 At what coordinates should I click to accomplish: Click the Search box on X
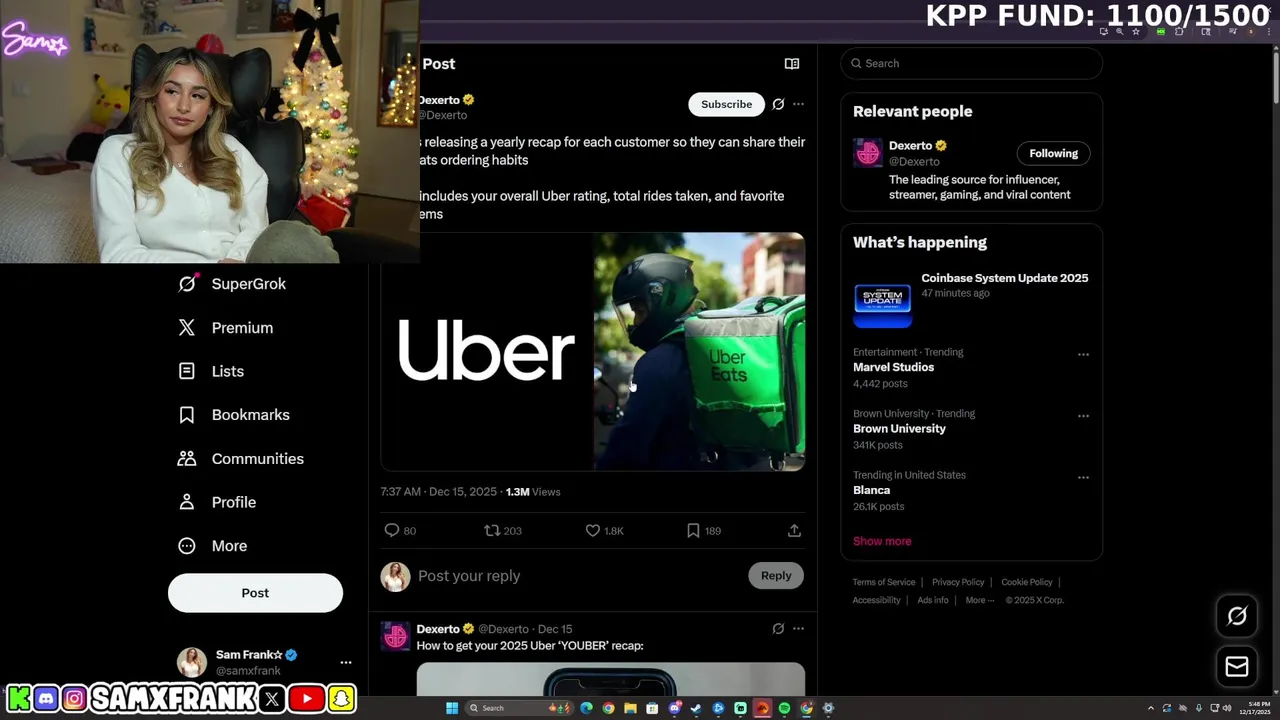pyautogui.click(x=971, y=63)
